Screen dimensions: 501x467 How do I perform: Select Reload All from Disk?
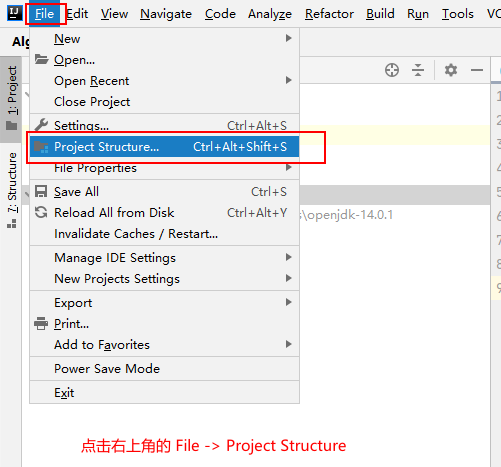tap(164, 213)
